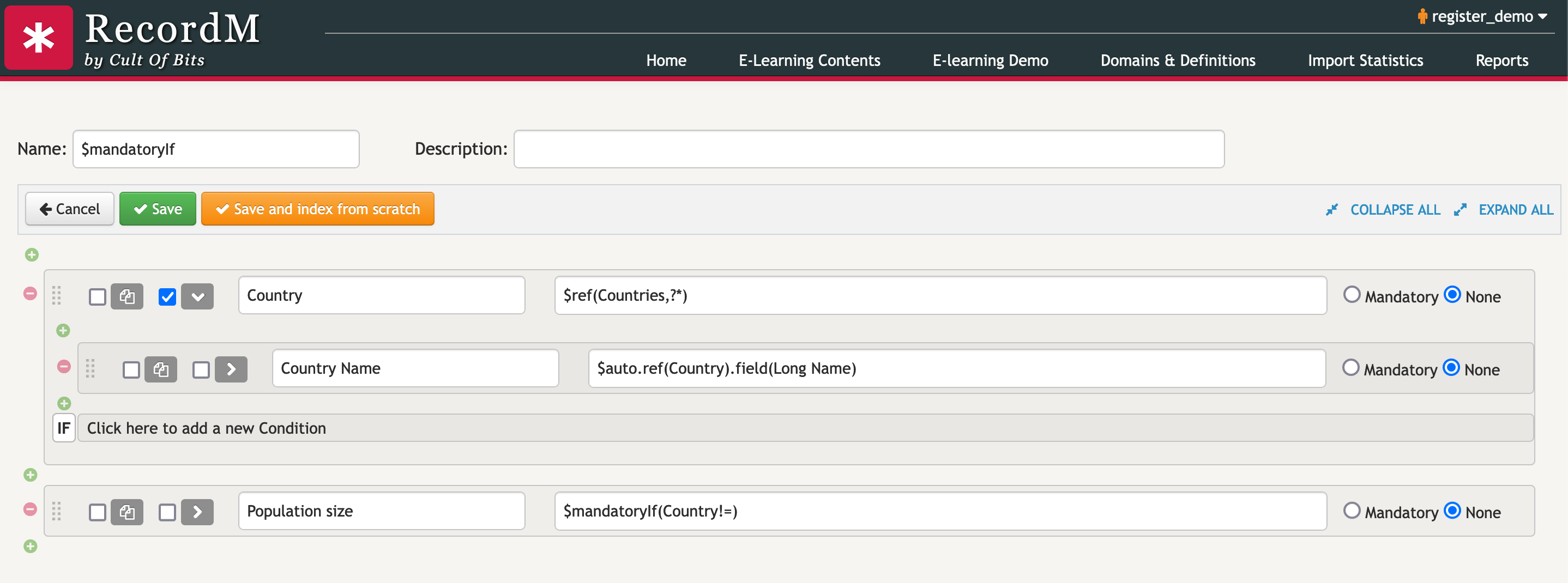Viewport: 1568px width, 583px height.
Task: Remove the Country field using the minus icon
Action: point(30,293)
